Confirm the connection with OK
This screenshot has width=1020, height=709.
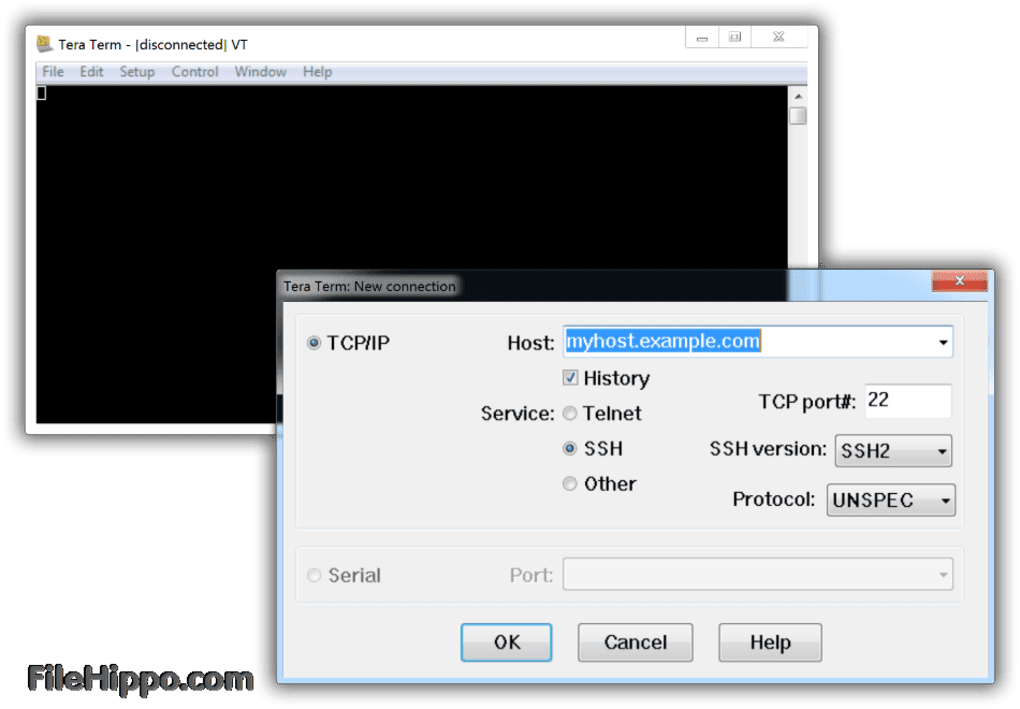(x=506, y=642)
